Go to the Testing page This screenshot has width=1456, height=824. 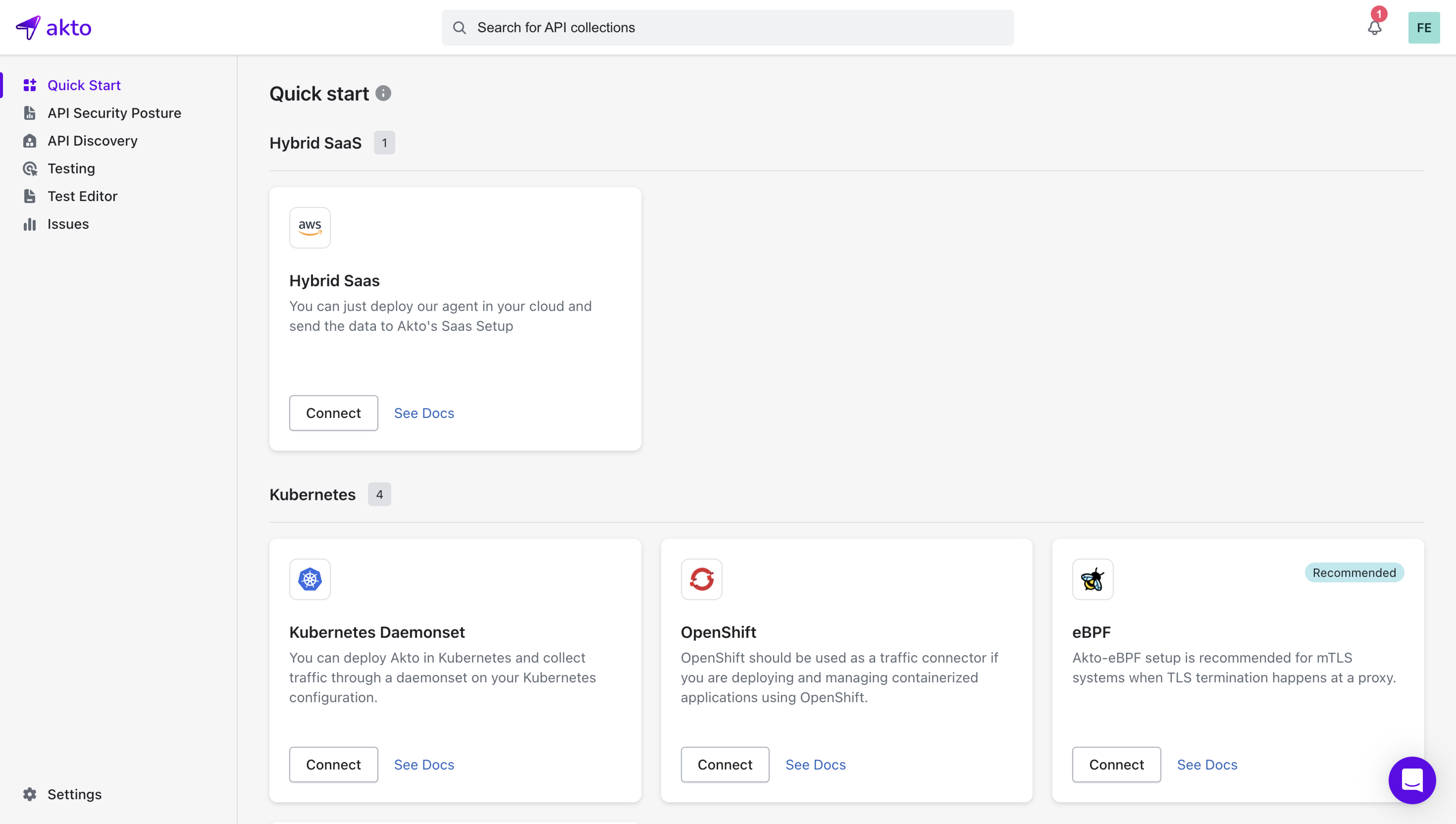(71, 168)
